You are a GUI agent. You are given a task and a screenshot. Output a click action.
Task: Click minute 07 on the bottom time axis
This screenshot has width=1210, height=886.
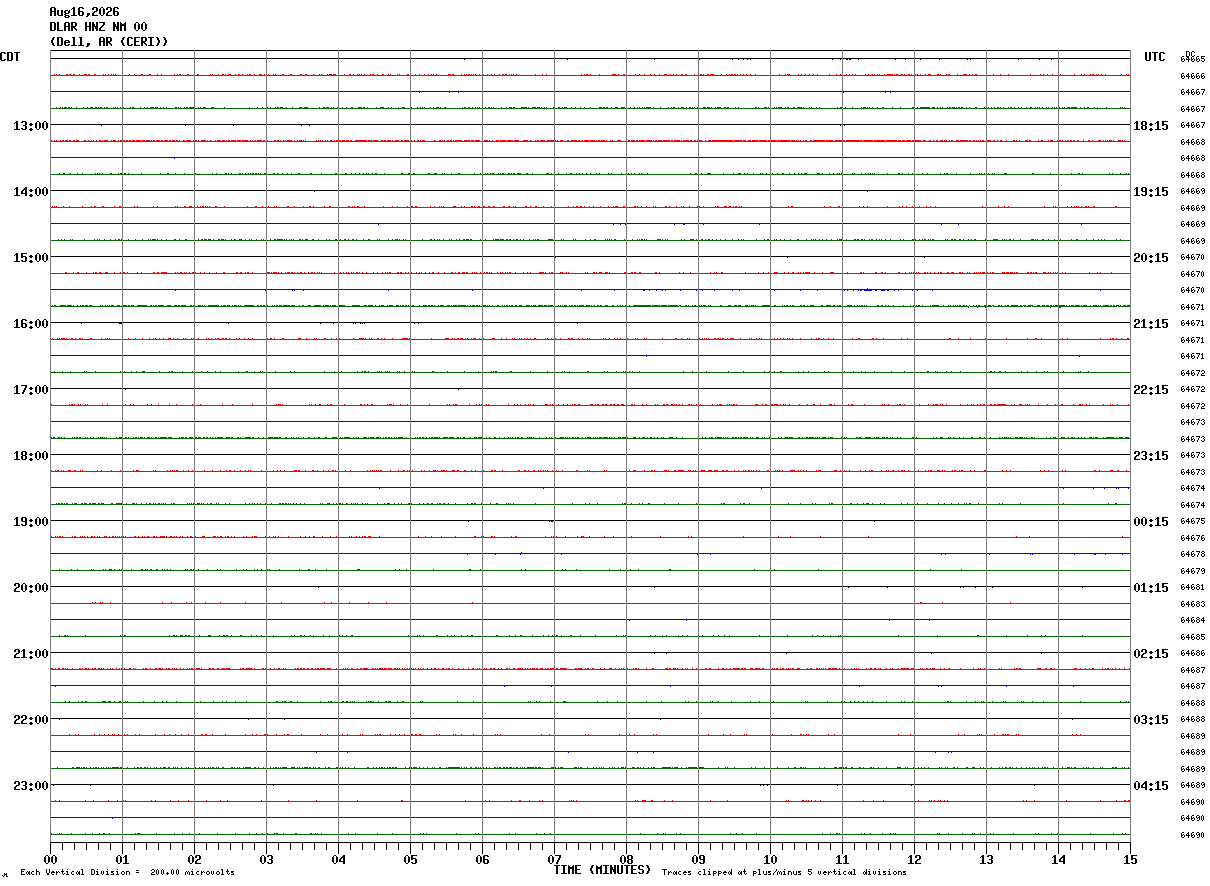tap(554, 859)
